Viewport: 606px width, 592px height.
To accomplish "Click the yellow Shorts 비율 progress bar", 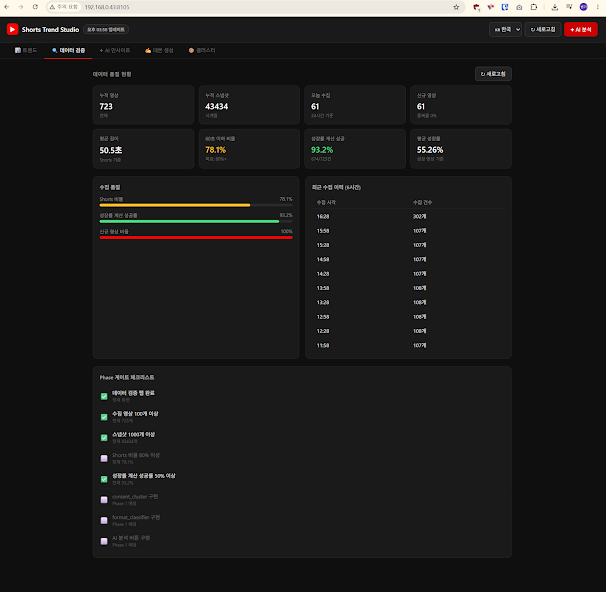I will click(175, 205).
